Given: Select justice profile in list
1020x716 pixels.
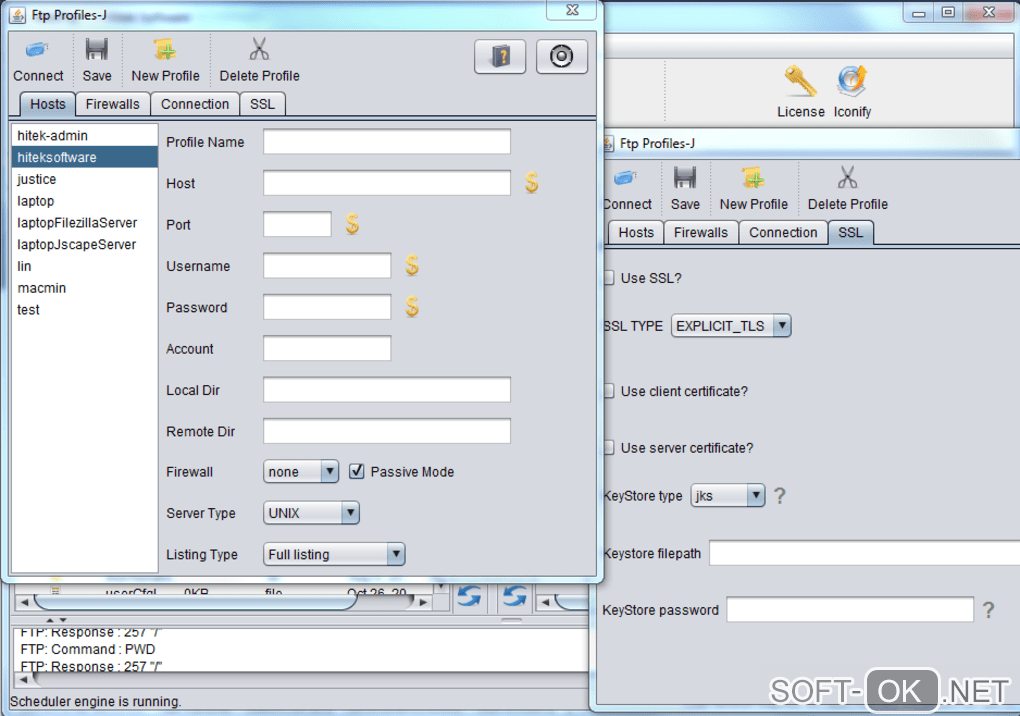Looking at the screenshot, I should [x=85, y=179].
